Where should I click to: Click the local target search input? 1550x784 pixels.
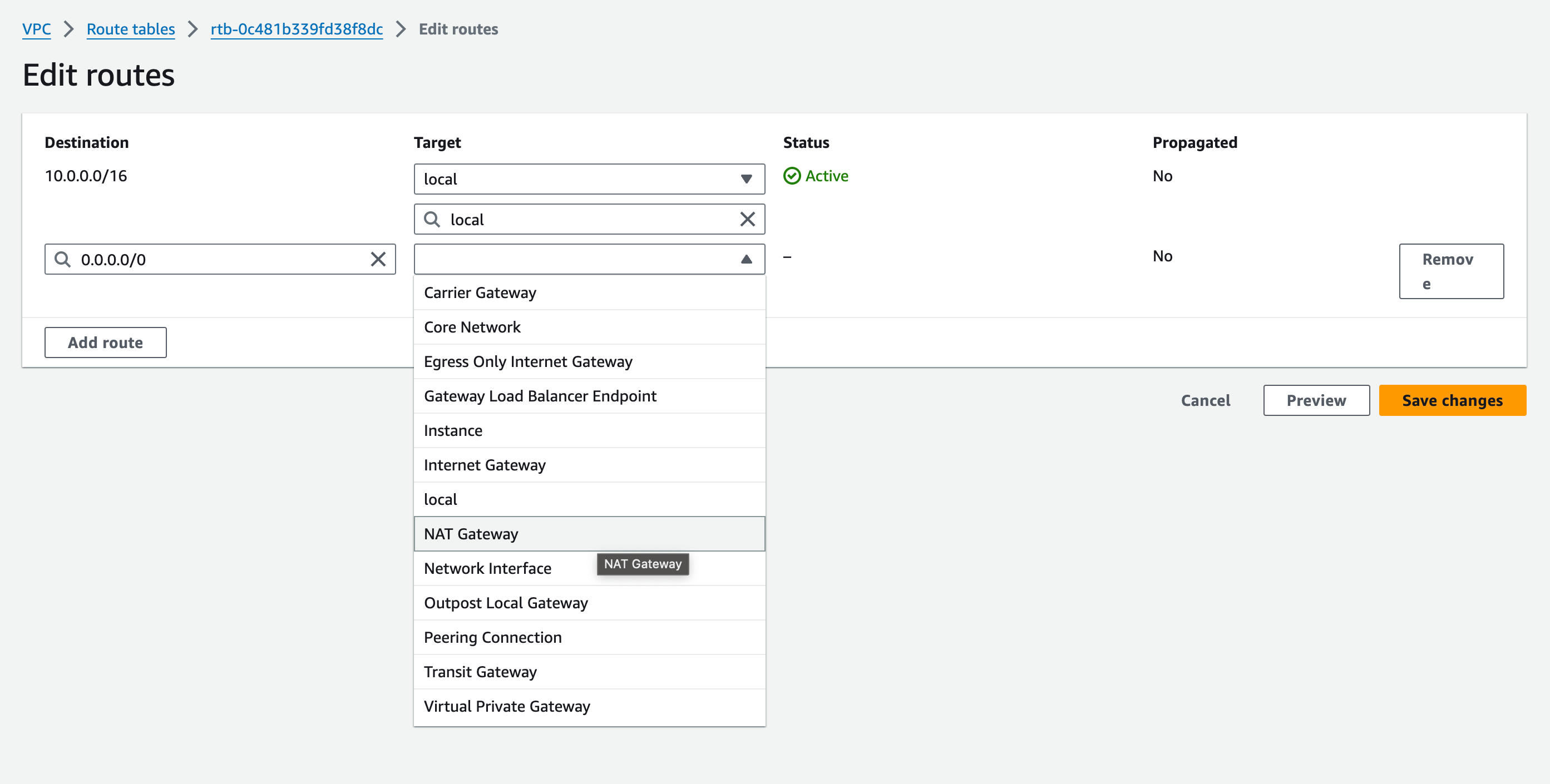(589, 220)
